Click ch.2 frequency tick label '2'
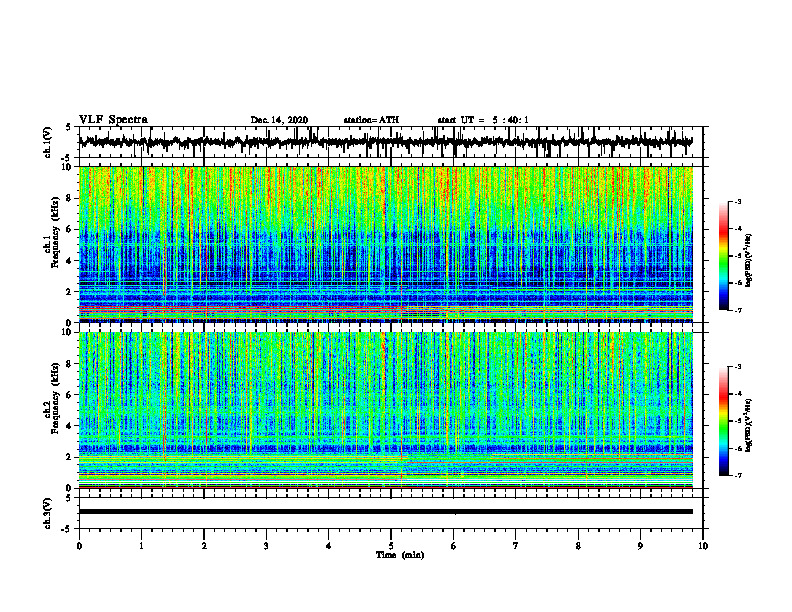The image size is (792, 612). click(70, 457)
